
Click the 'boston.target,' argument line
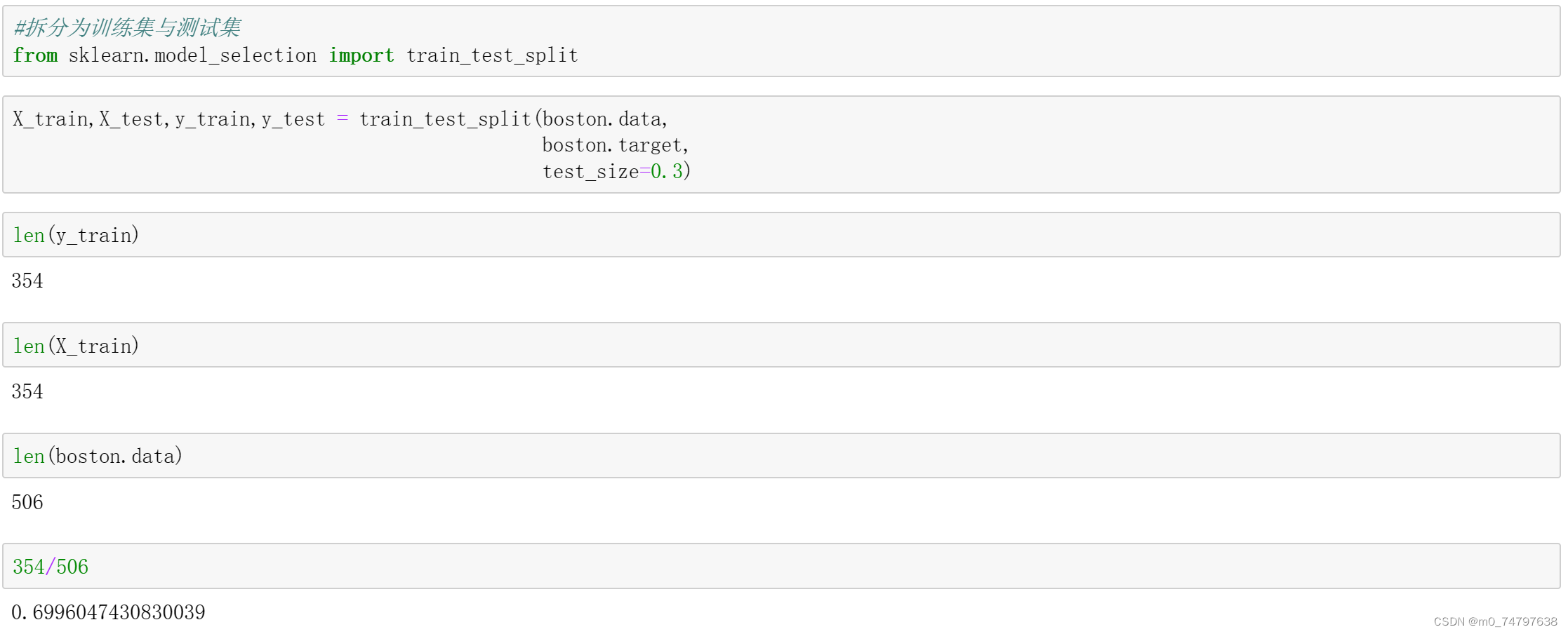click(x=616, y=145)
